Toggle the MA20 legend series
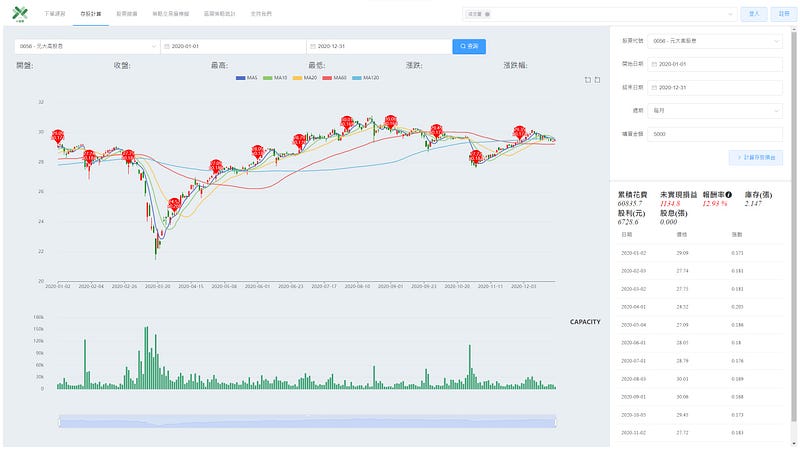 tap(305, 78)
